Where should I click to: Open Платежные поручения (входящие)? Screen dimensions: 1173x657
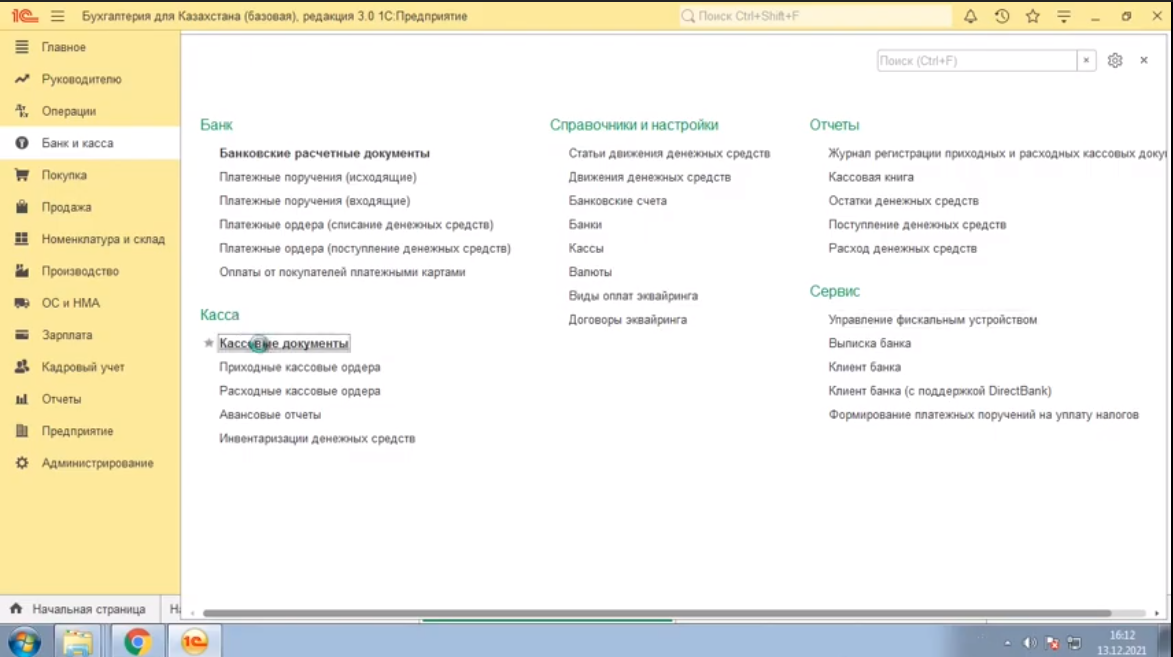point(314,201)
